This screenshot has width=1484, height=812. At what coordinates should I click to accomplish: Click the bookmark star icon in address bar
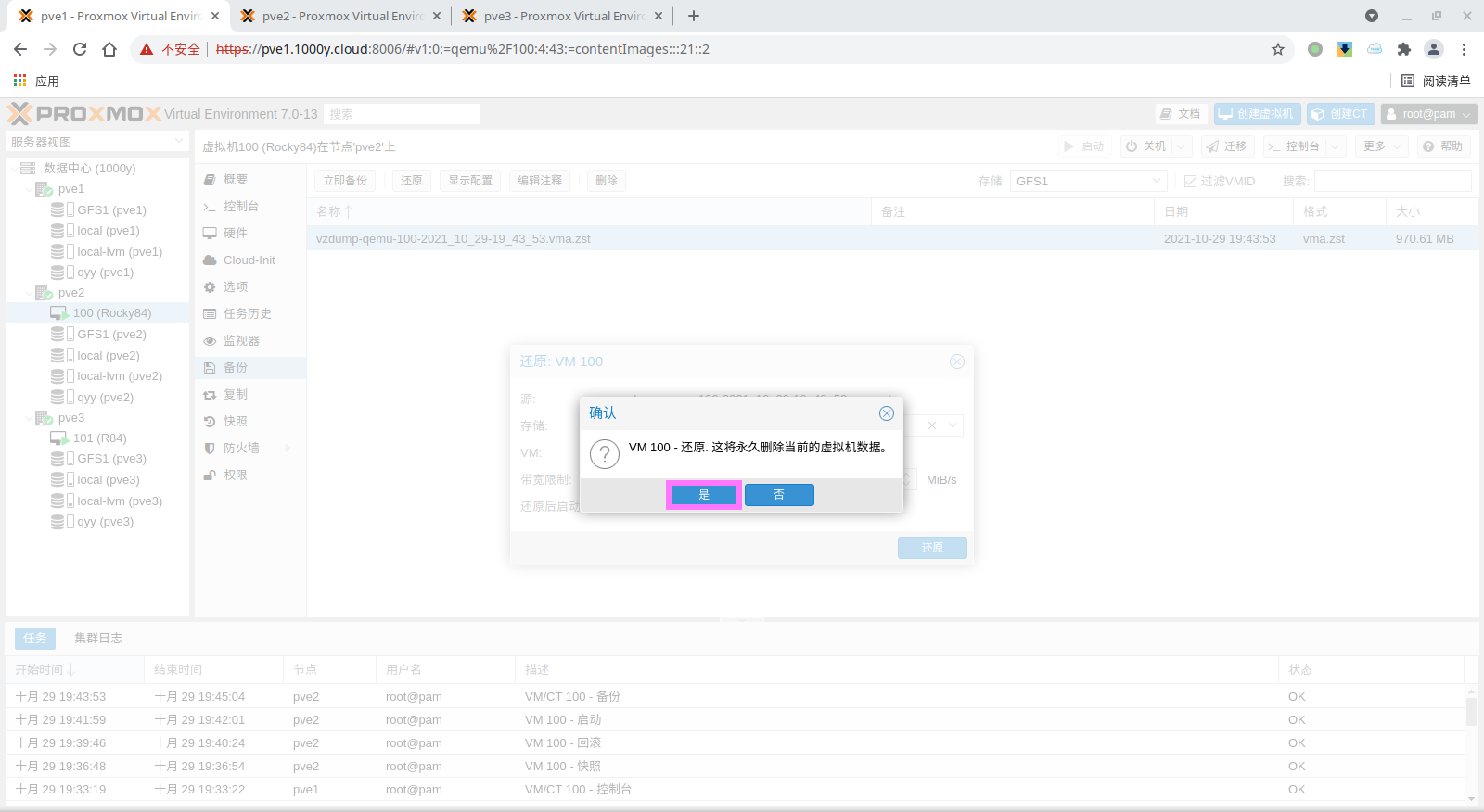tap(1278, 49)
